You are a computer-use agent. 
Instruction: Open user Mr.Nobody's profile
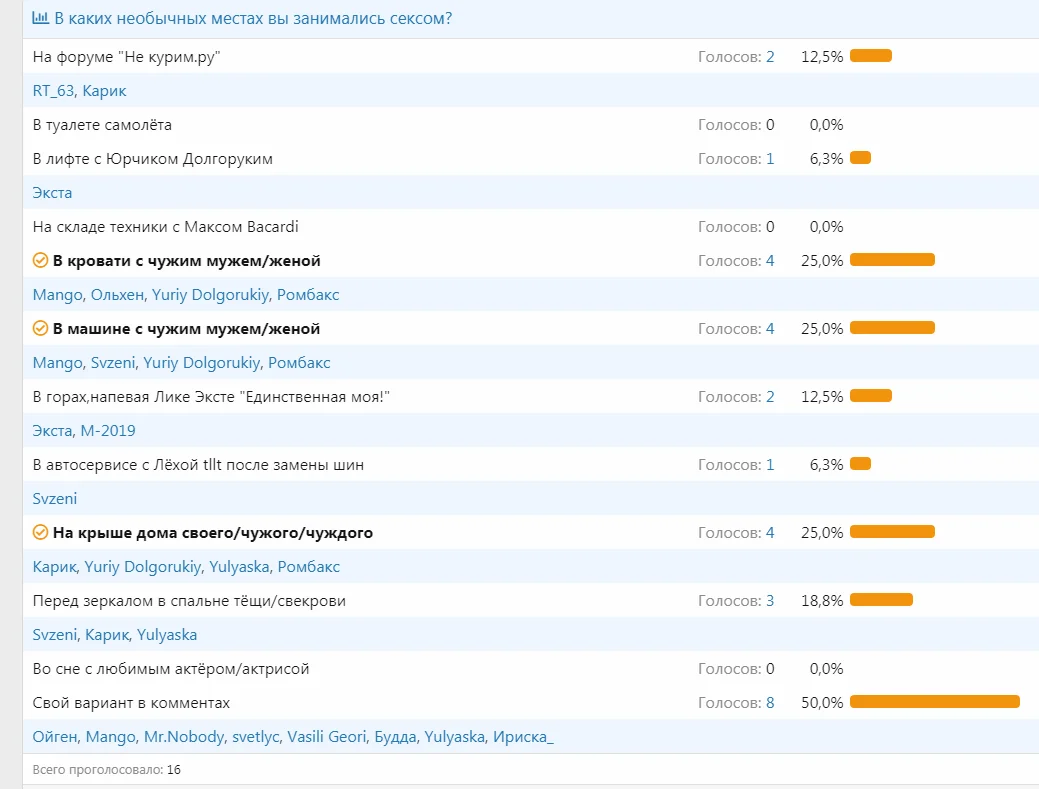[x=184, y=737]
